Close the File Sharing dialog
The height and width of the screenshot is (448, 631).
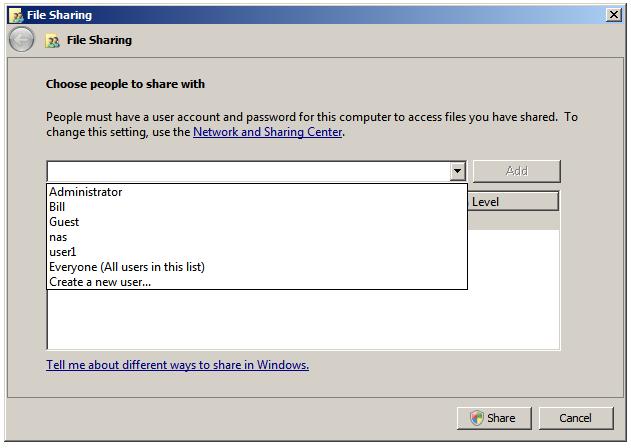tap(613, 15)
